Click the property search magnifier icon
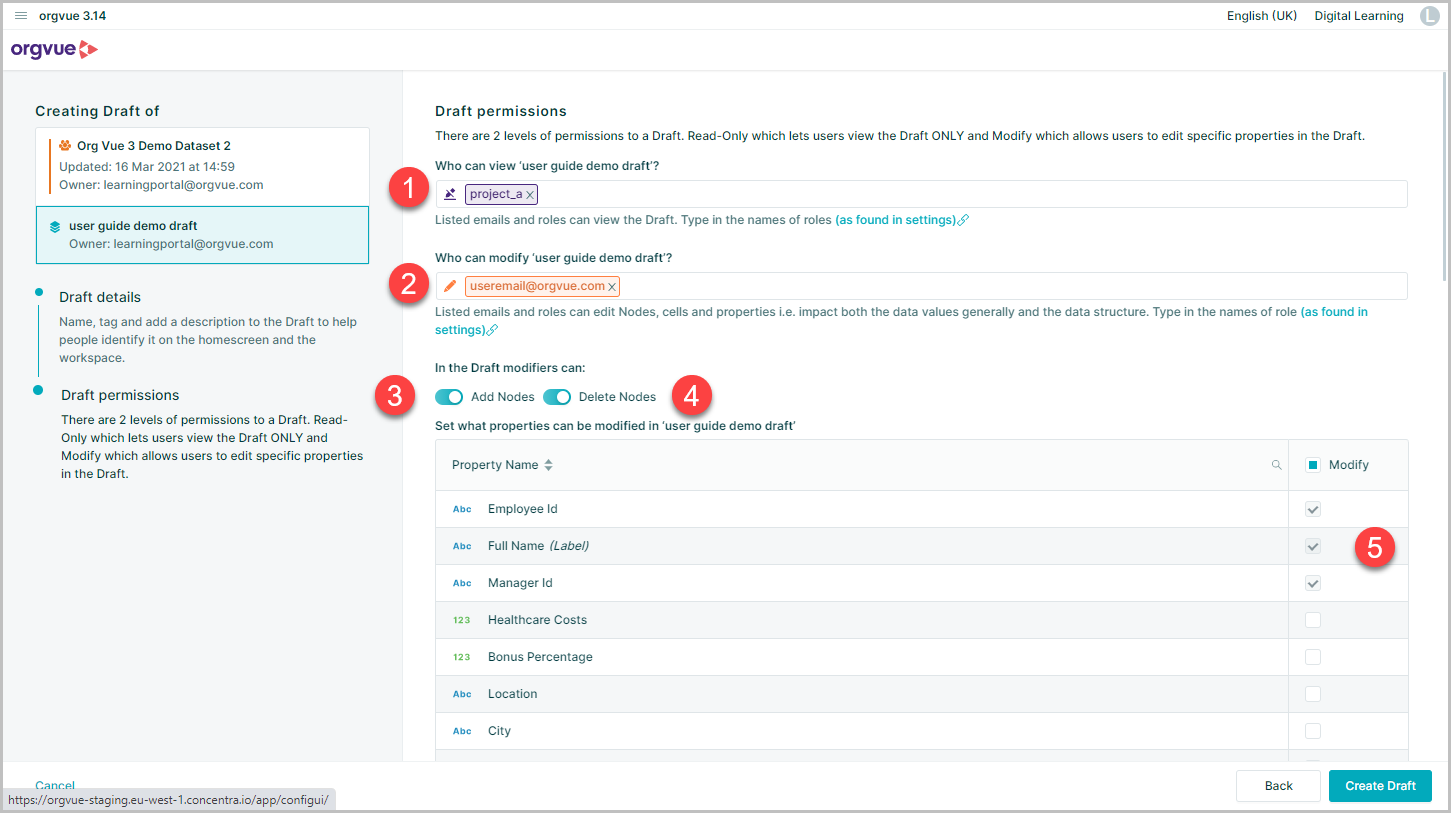1451x813 pixels. click(x=1277, y=465)
